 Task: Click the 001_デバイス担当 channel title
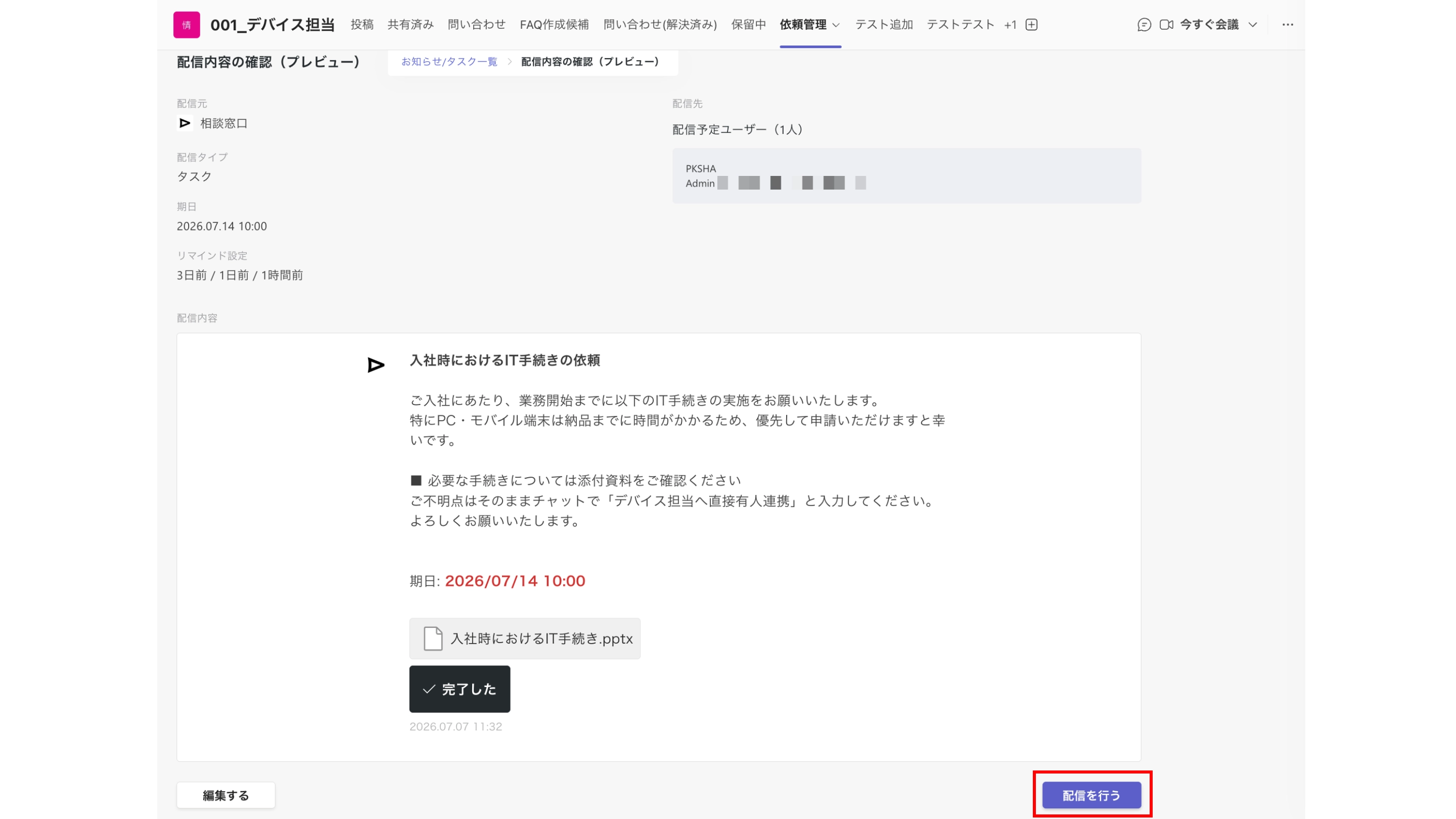(x=272, y=25)
